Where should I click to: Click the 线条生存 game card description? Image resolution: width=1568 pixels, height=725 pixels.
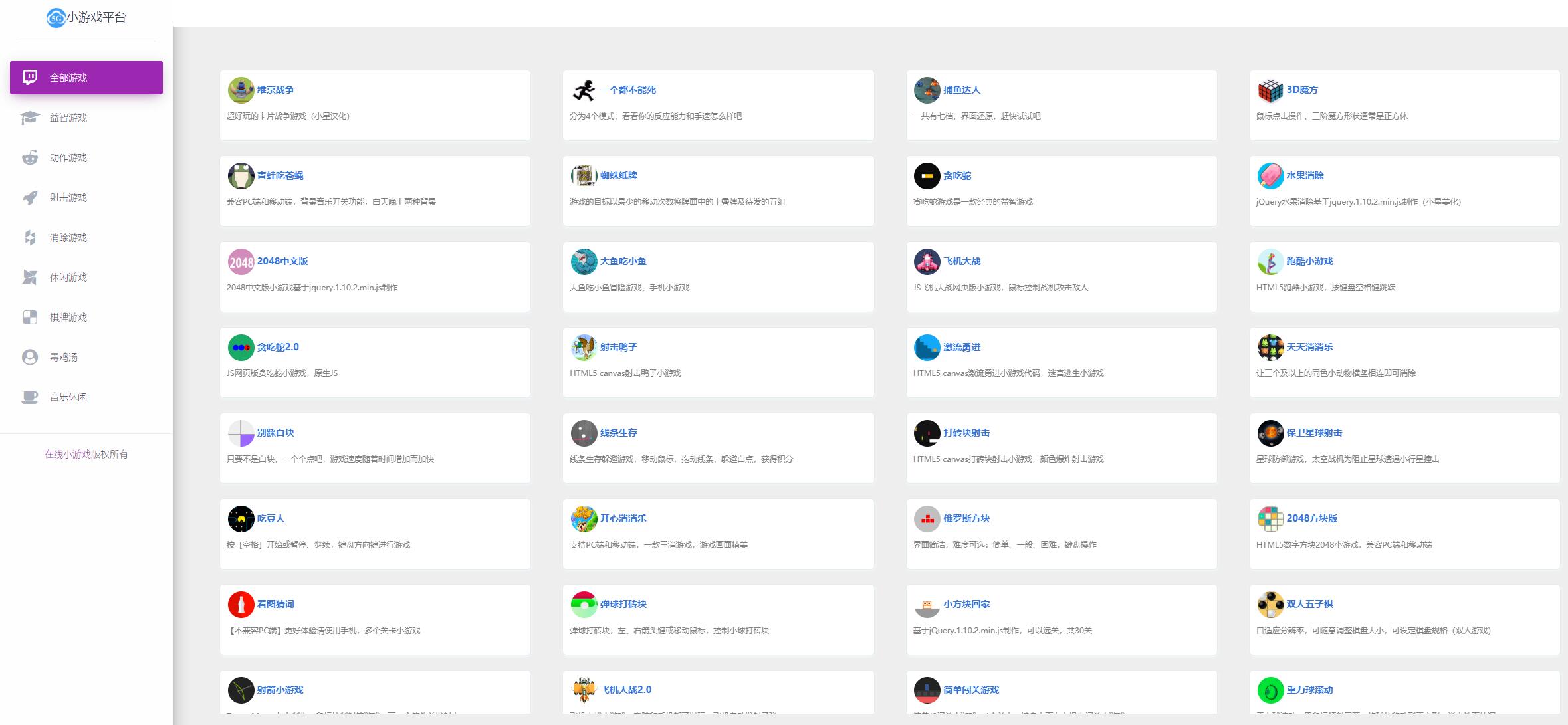click(x=681, y=459)
